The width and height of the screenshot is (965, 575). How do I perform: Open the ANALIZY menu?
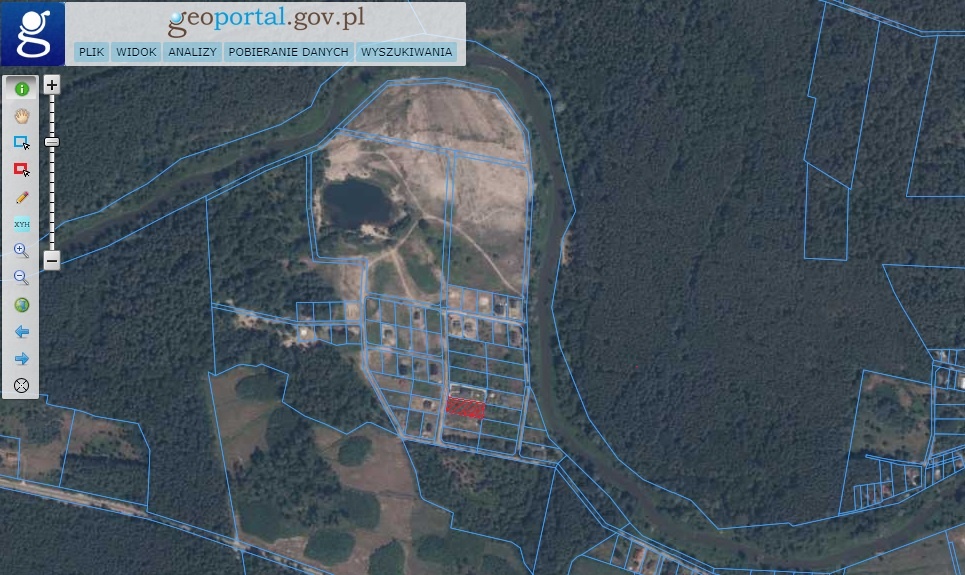(193, 52)
